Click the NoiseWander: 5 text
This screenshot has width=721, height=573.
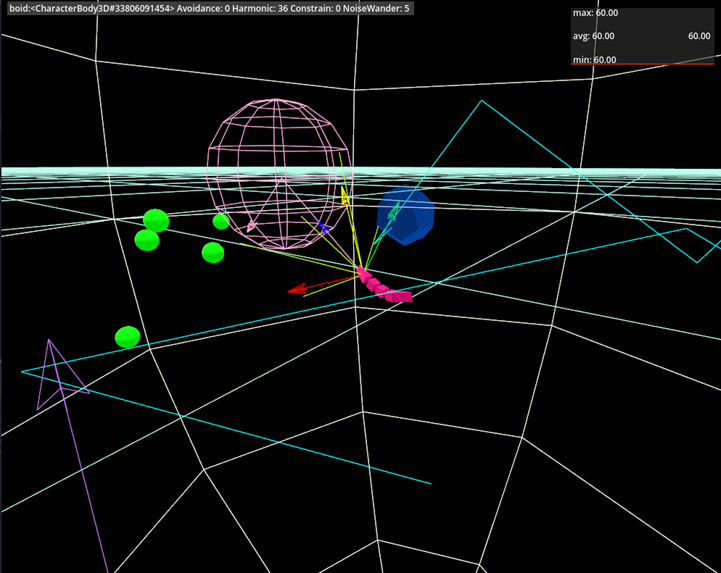click(374, 8)
